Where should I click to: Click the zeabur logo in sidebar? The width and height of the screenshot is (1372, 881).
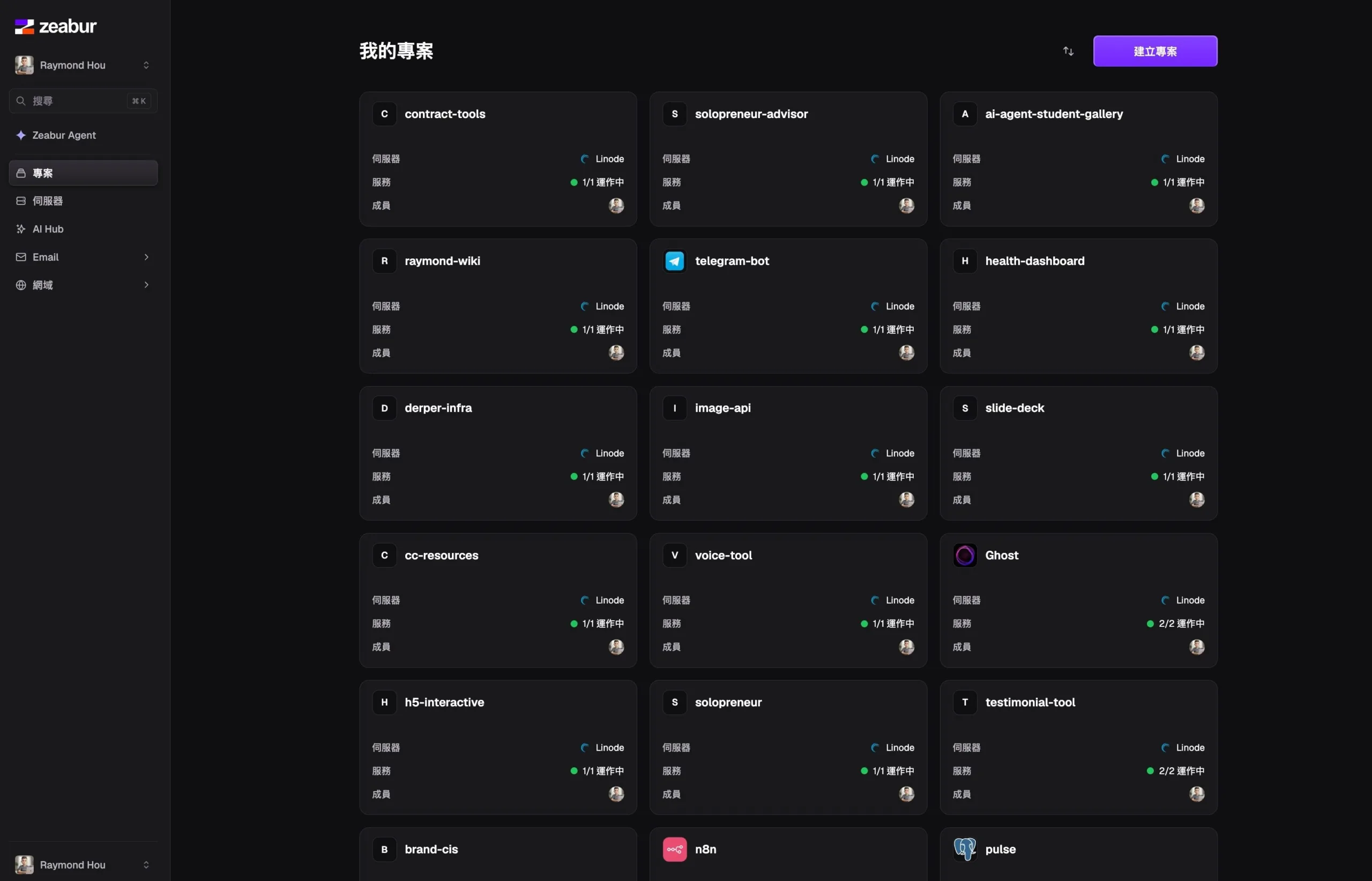click(55, 26)
